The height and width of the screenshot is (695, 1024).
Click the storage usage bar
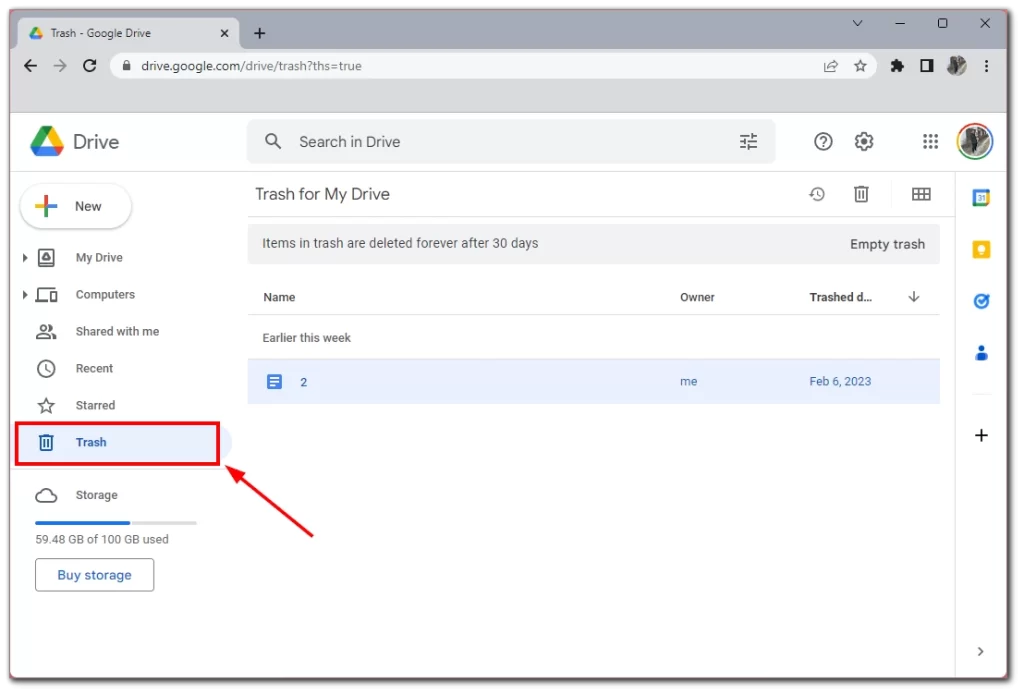tap(116, 523)
